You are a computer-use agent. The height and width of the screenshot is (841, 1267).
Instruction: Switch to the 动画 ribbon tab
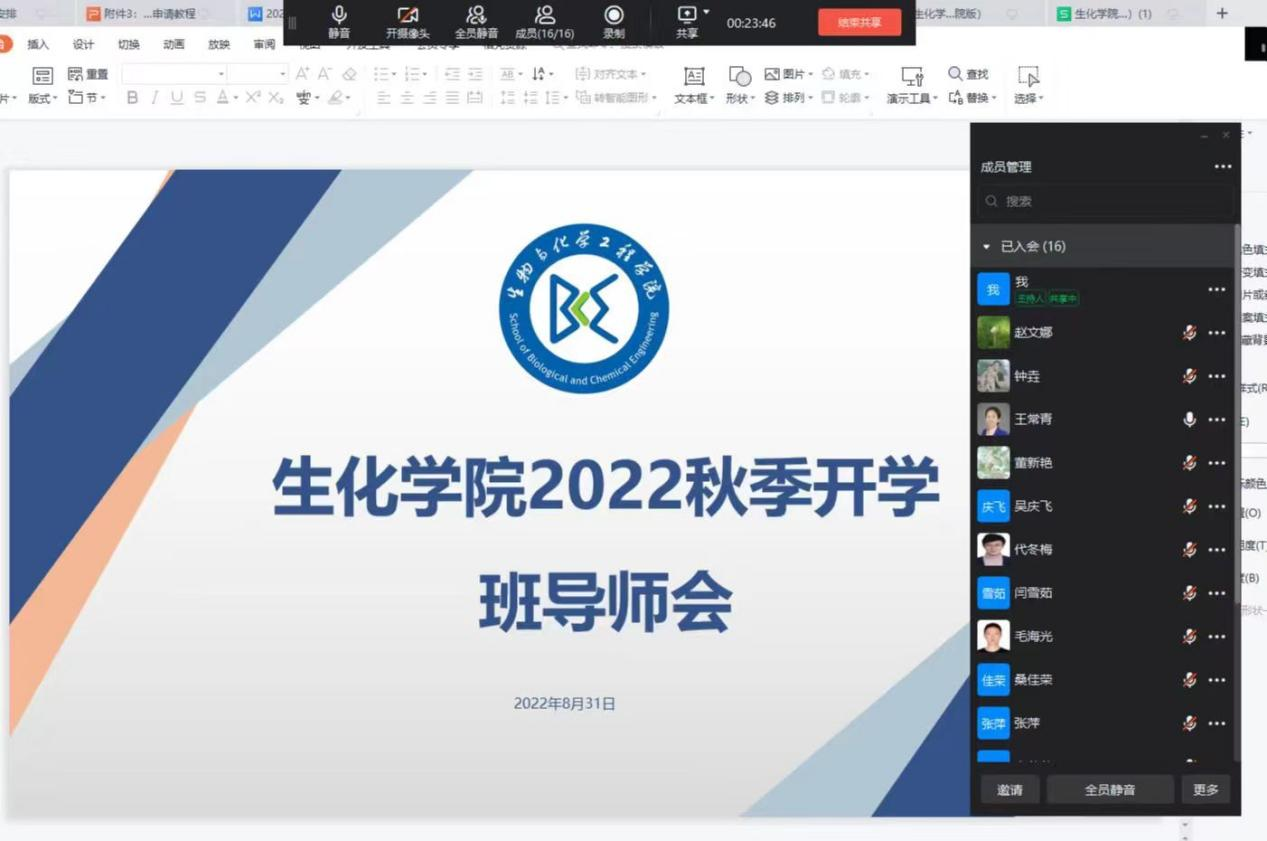tap(173, 45)
